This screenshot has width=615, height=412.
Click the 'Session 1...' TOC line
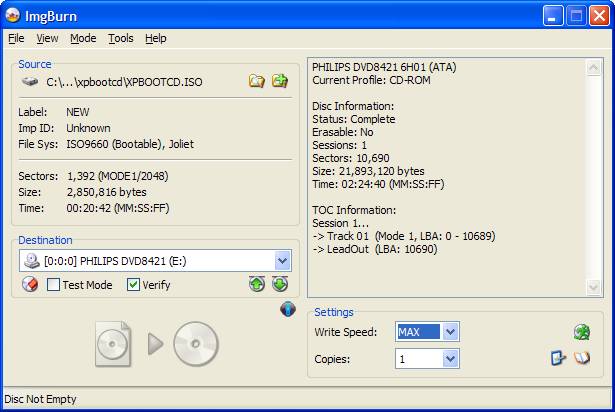tap(340, 223)
